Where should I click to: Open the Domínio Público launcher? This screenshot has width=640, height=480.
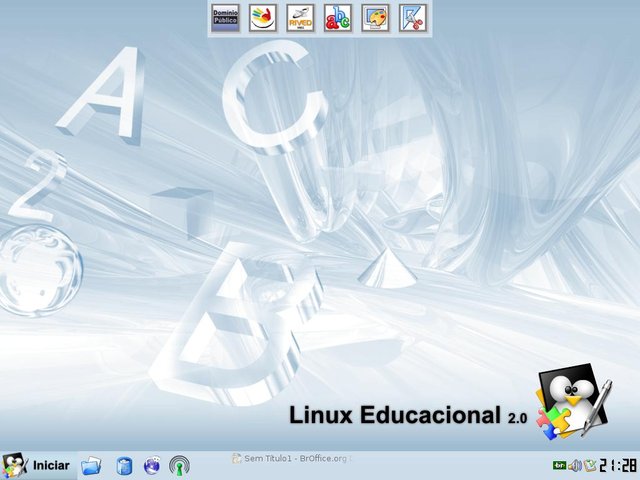(x=225, y=18)
